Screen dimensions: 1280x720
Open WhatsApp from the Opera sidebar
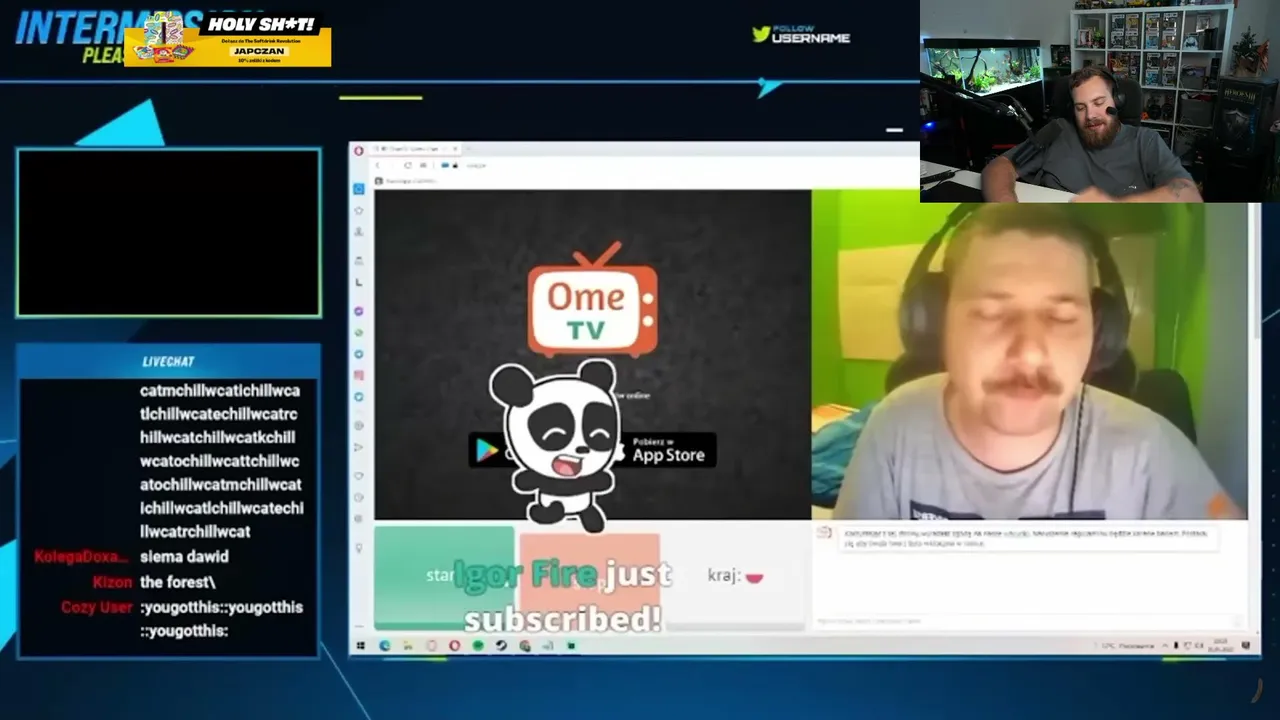point(359,333)
